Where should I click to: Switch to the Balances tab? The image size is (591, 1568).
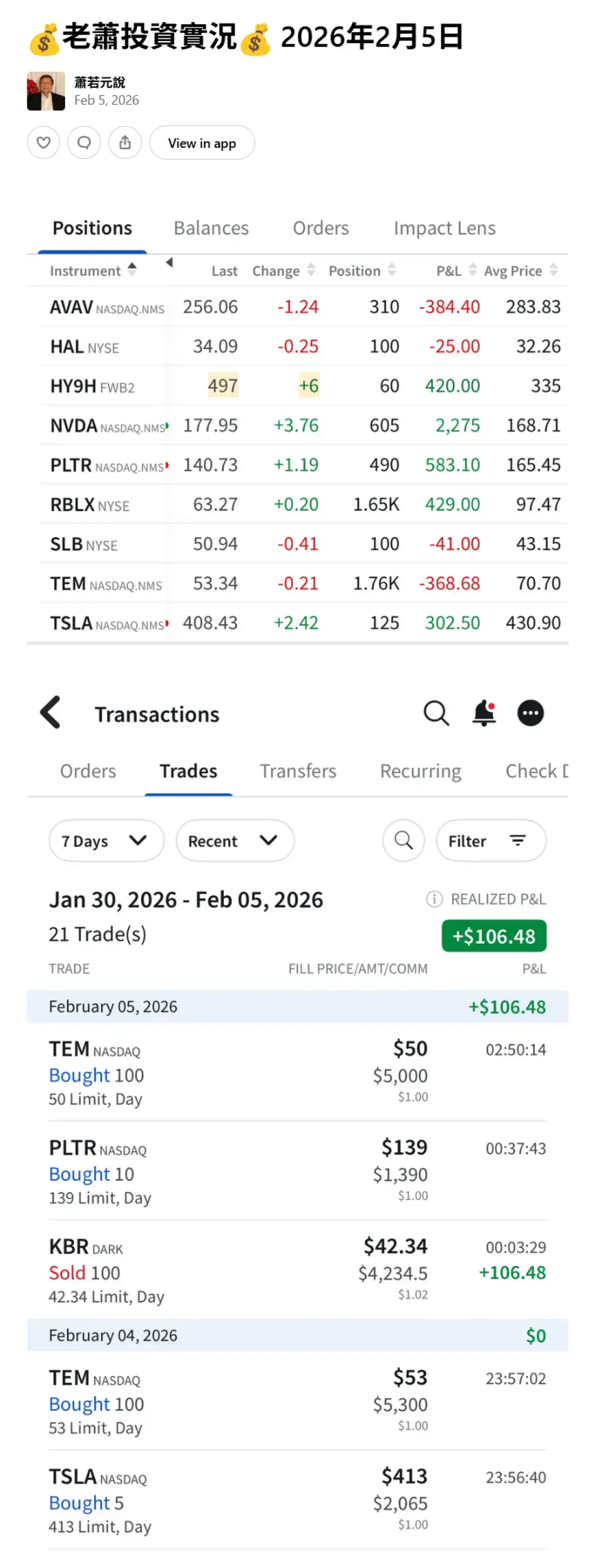211,228
